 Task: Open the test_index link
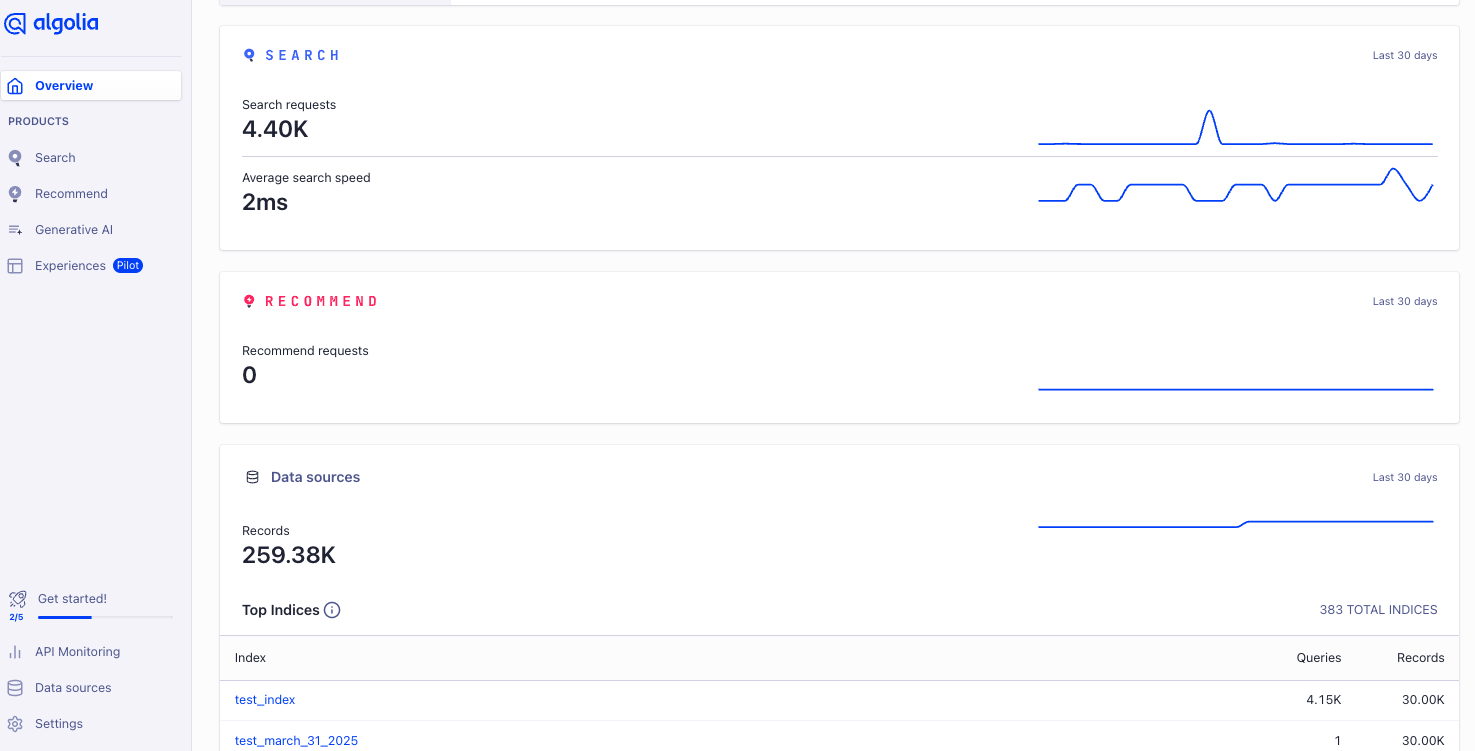(x=265, y=700)
